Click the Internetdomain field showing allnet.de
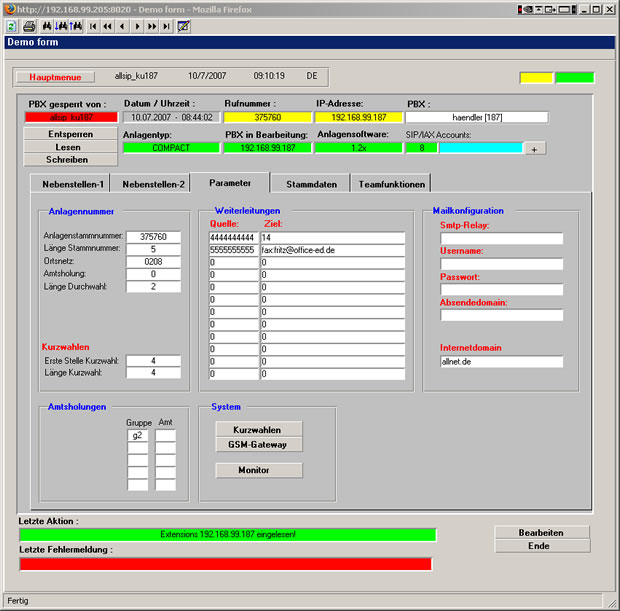620x611 pixels. (x=501, y=361)
